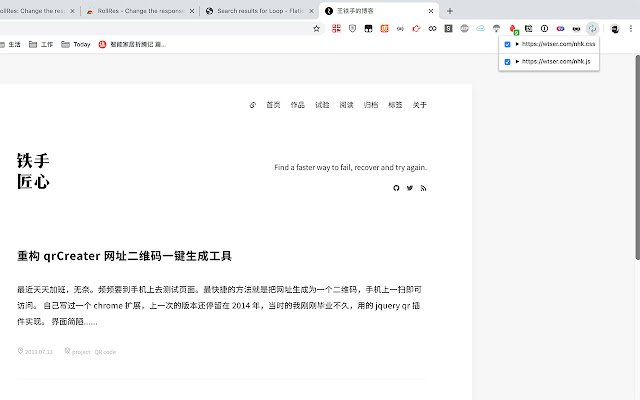Open the black goggles extension icon
The width and height of the screenshot is (640, 400).
[576, 28]
